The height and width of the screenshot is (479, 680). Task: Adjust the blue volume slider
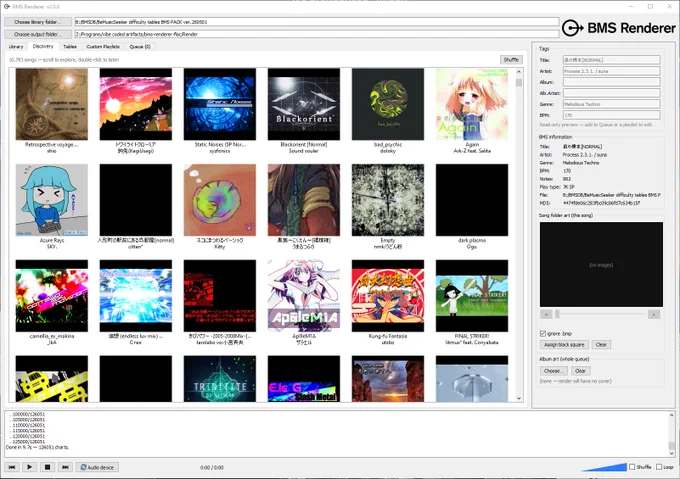tap(604, 467)
